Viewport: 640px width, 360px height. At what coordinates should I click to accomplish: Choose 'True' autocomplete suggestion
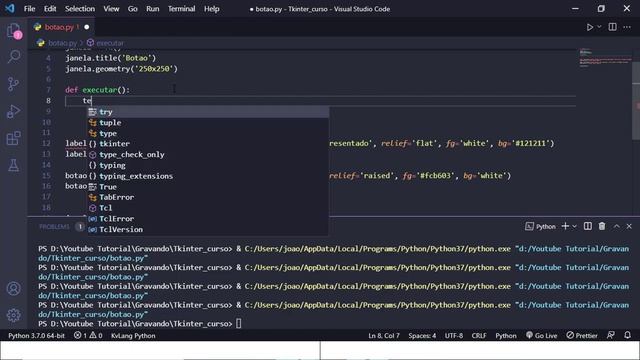coord(208,187)
